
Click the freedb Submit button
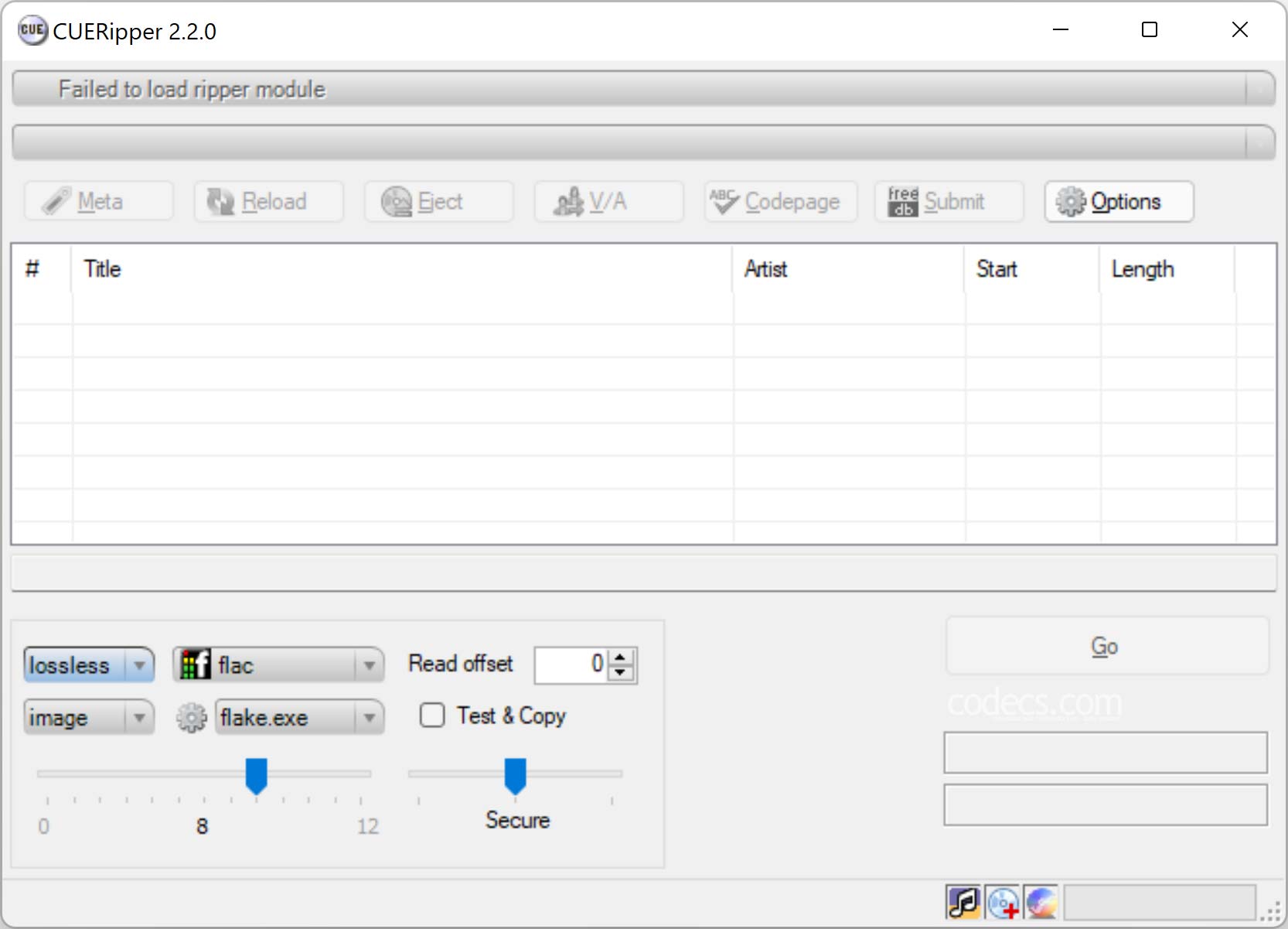(x=949, y=202)
